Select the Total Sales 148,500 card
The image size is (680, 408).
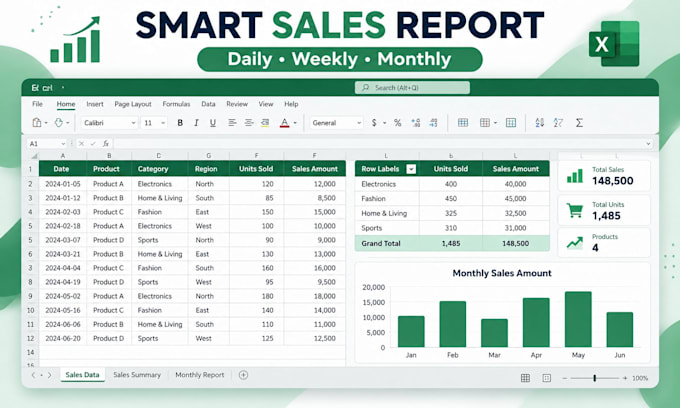[604, 176]
